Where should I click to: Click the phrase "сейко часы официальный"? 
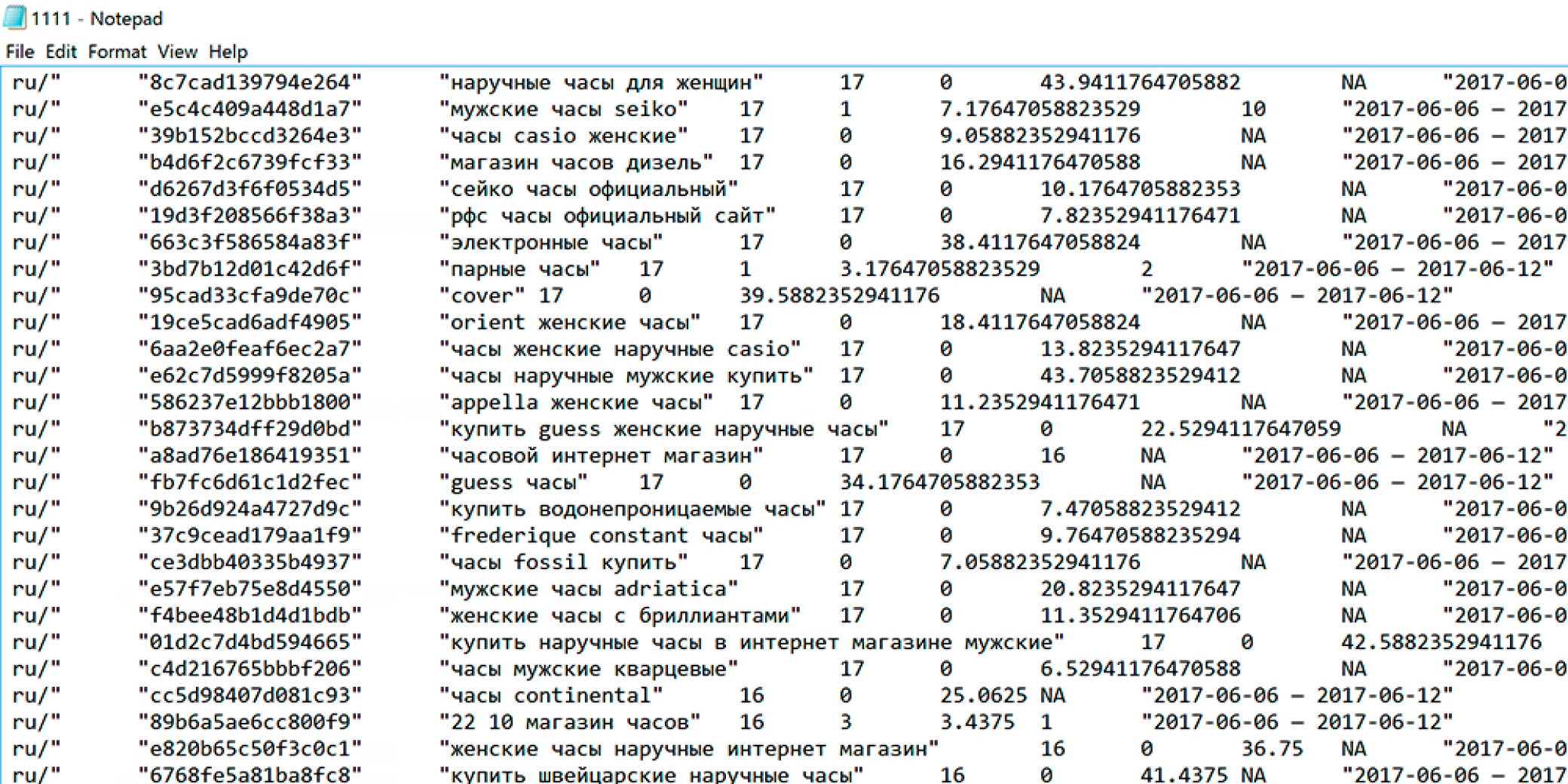[x=589, y=188]
